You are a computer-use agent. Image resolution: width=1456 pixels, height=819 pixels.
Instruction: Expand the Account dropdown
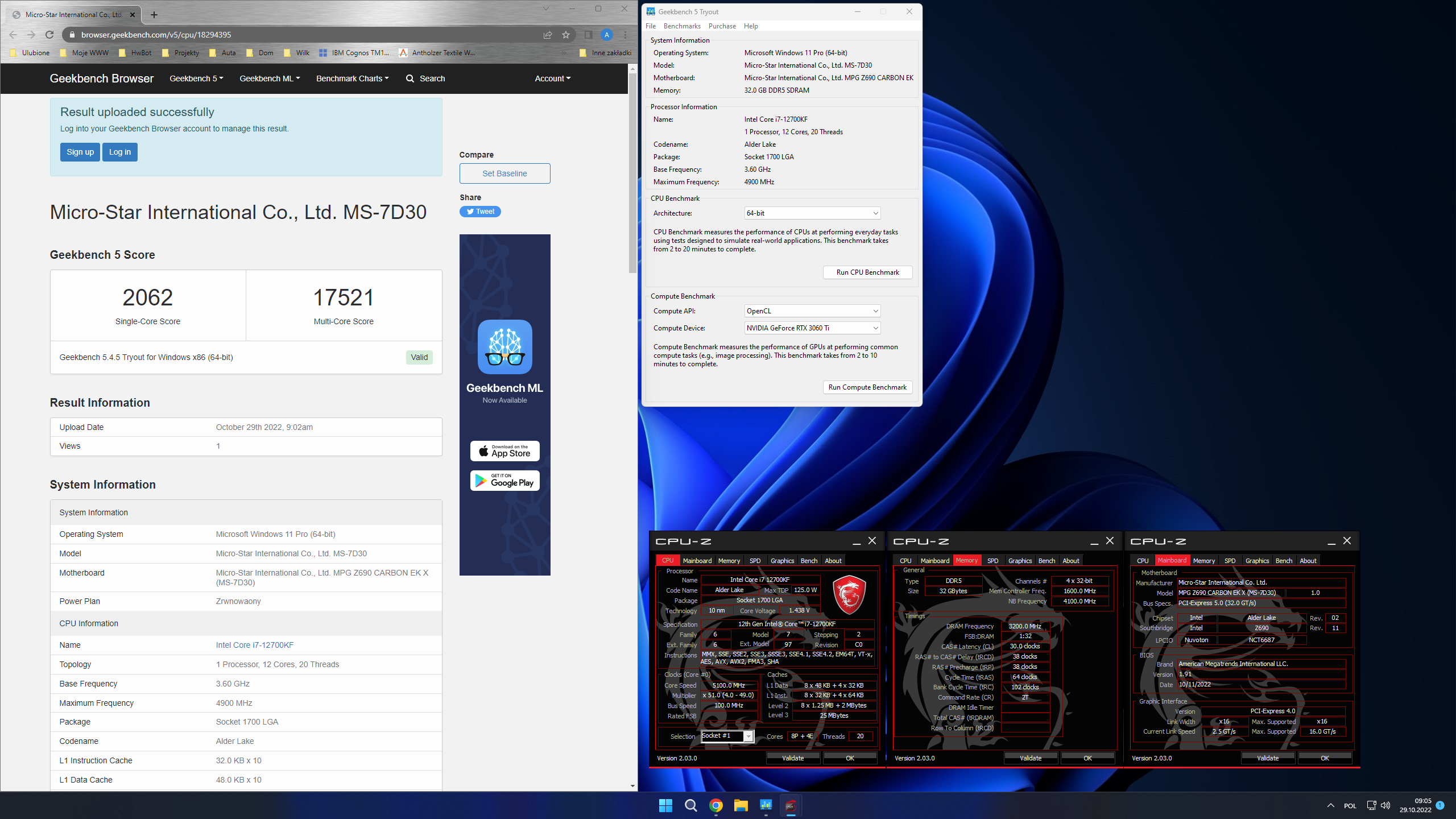pyautogui.click(x=552, y=78)
